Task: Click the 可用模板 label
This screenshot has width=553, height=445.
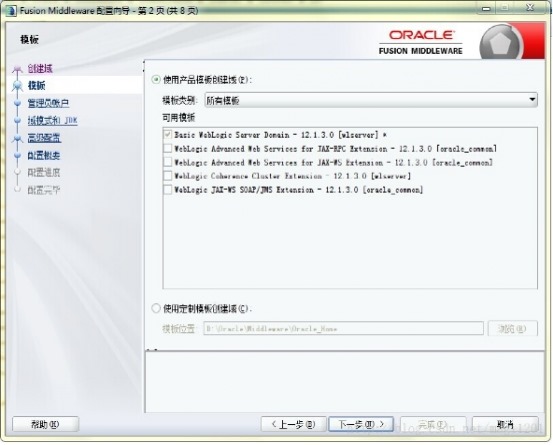Action: click(x=178, y=117)
